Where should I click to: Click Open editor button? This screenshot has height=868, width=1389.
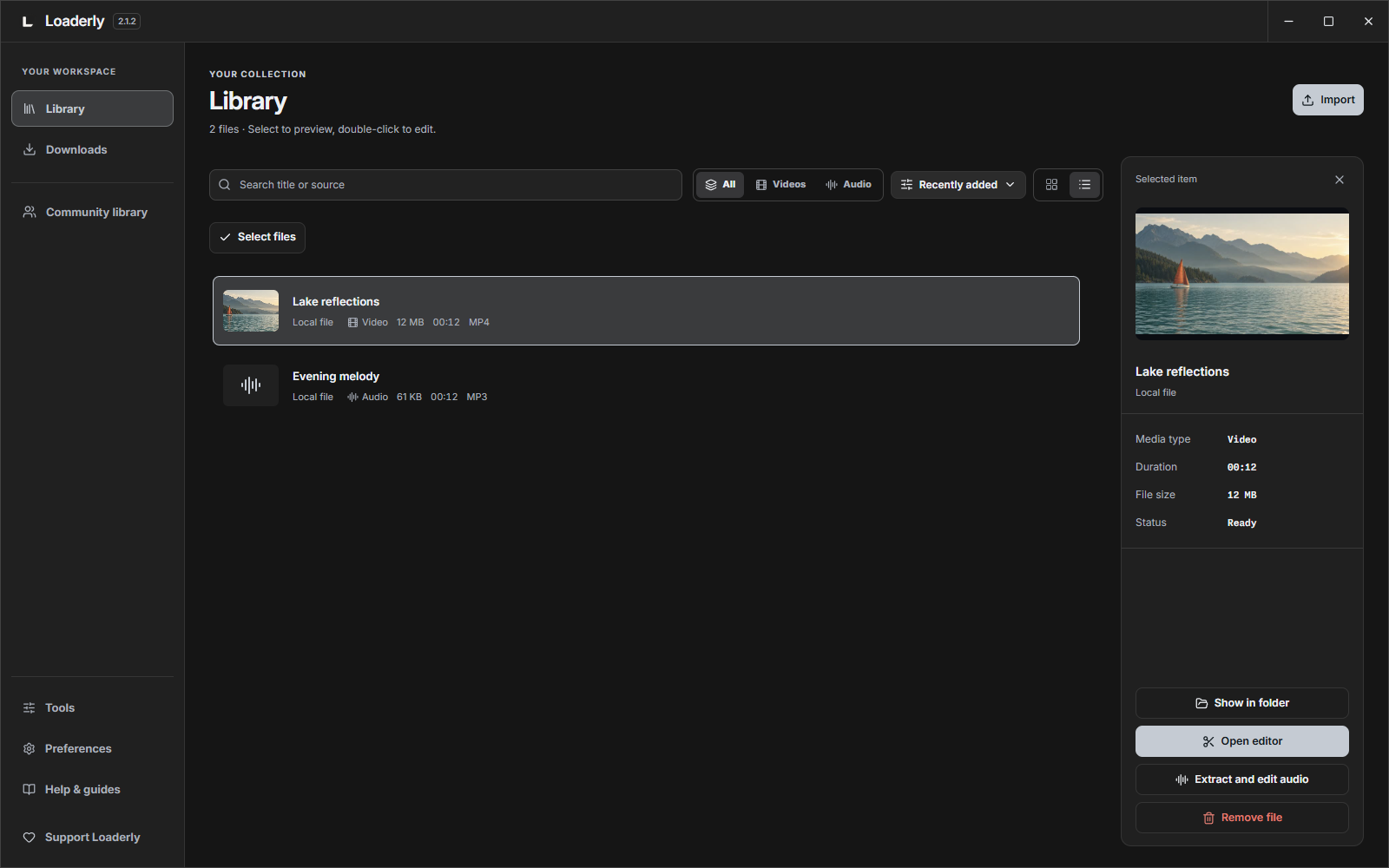click(x=1242, y=741)
